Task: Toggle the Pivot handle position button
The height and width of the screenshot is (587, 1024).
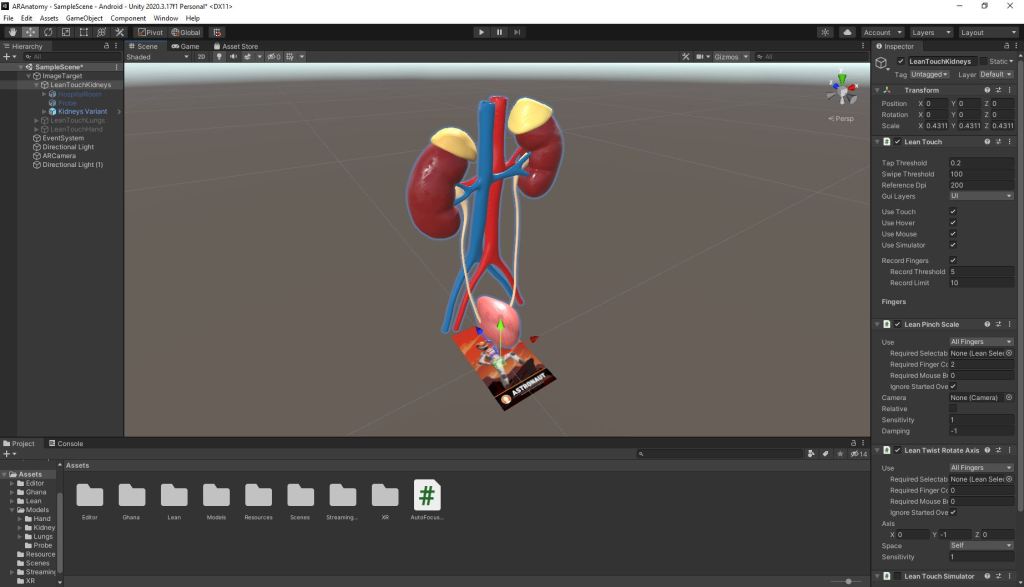Action: pyautogui.click(x=149, y=32)
